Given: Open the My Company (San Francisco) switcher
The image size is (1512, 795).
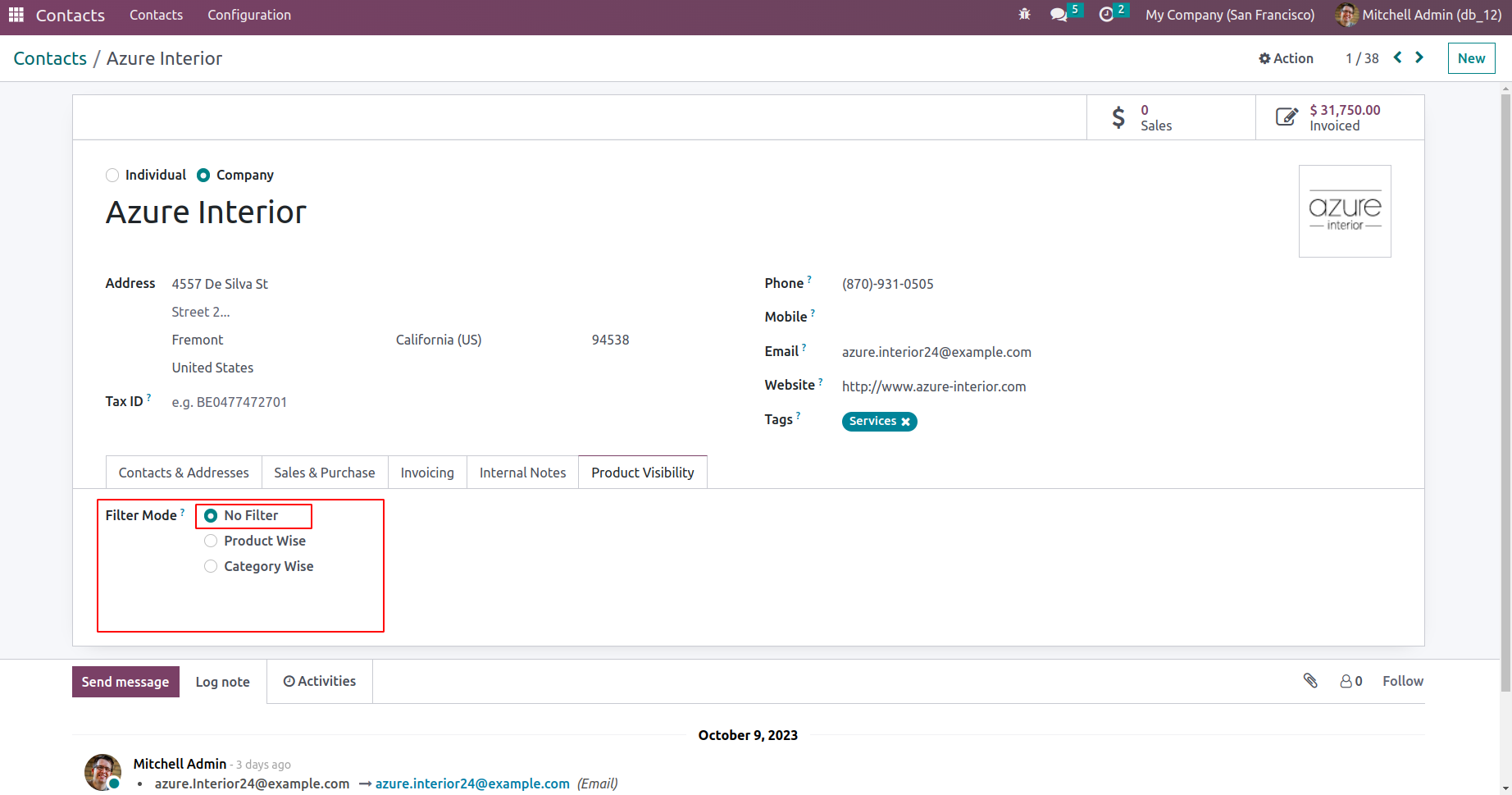Looking at the screenshot, I should [x=1229, y=15].
